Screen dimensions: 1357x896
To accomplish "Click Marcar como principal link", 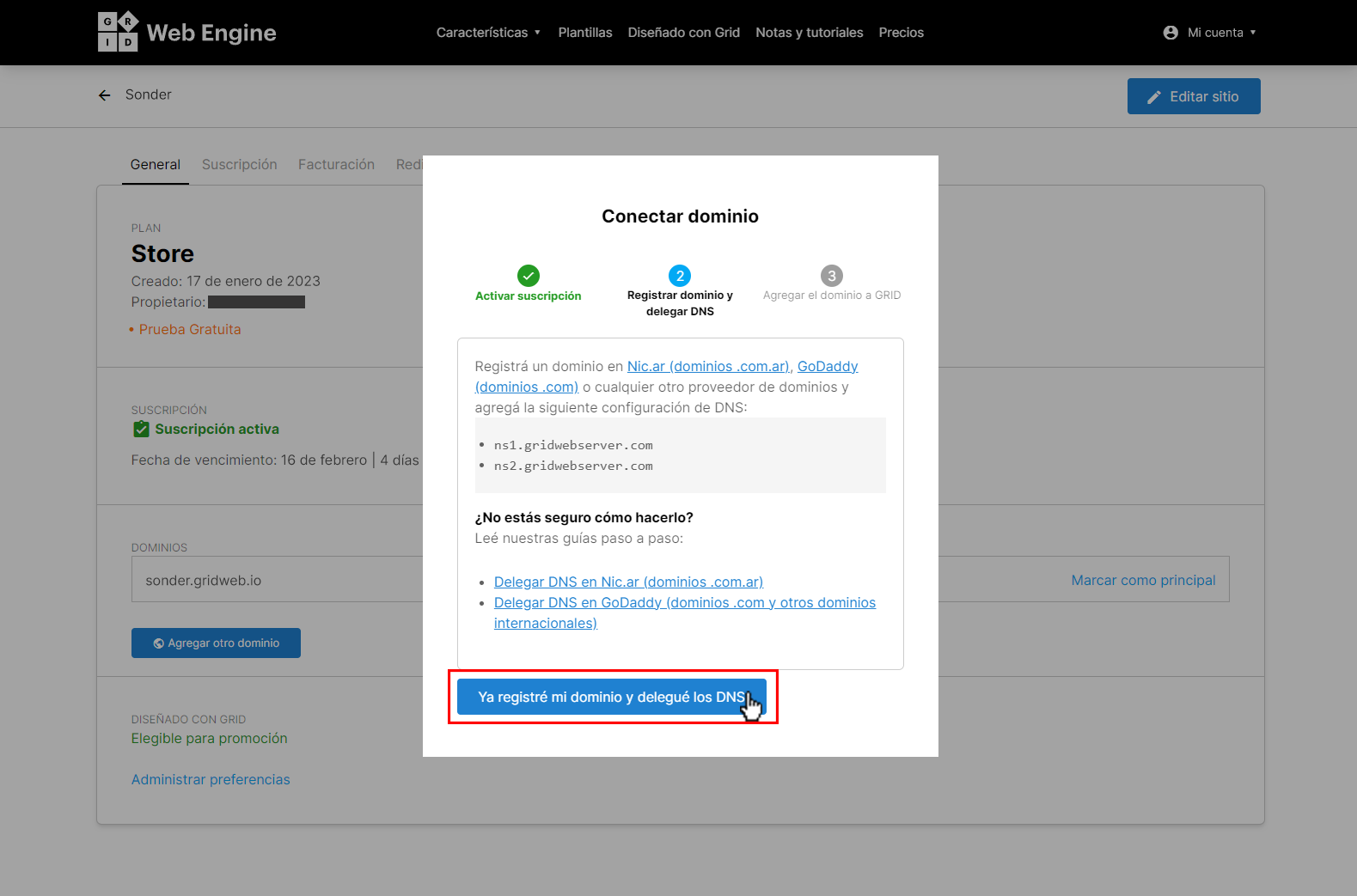I will click(1143, 580).
